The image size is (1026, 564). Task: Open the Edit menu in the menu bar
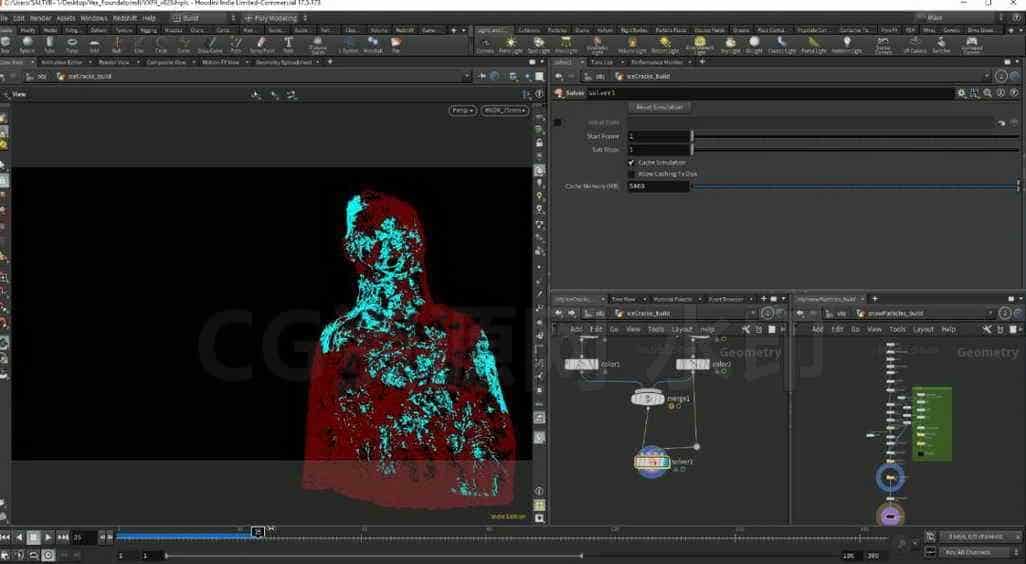click(19, 18)
